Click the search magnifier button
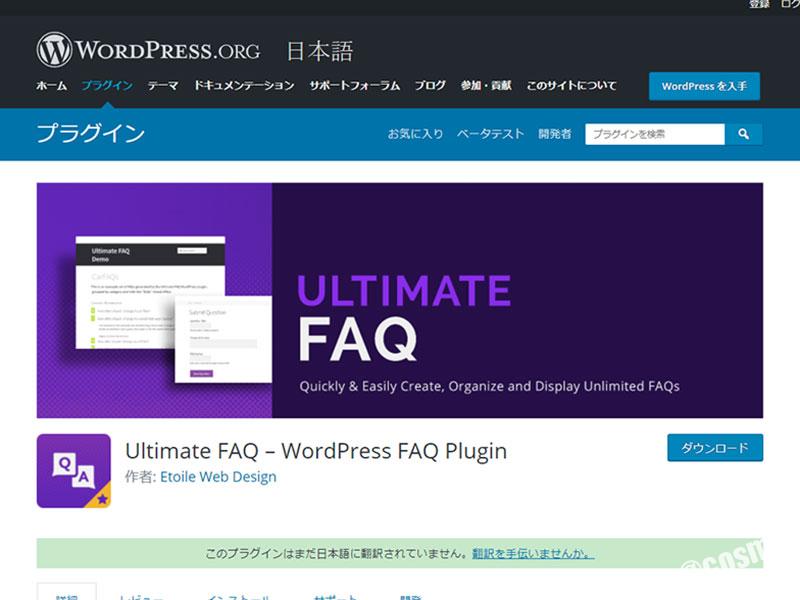The image size is (800, 600). click(743, 134)
